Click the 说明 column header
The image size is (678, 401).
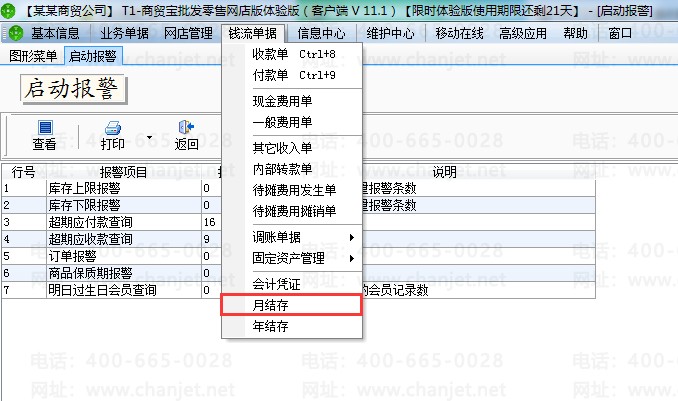click(445, 172)
